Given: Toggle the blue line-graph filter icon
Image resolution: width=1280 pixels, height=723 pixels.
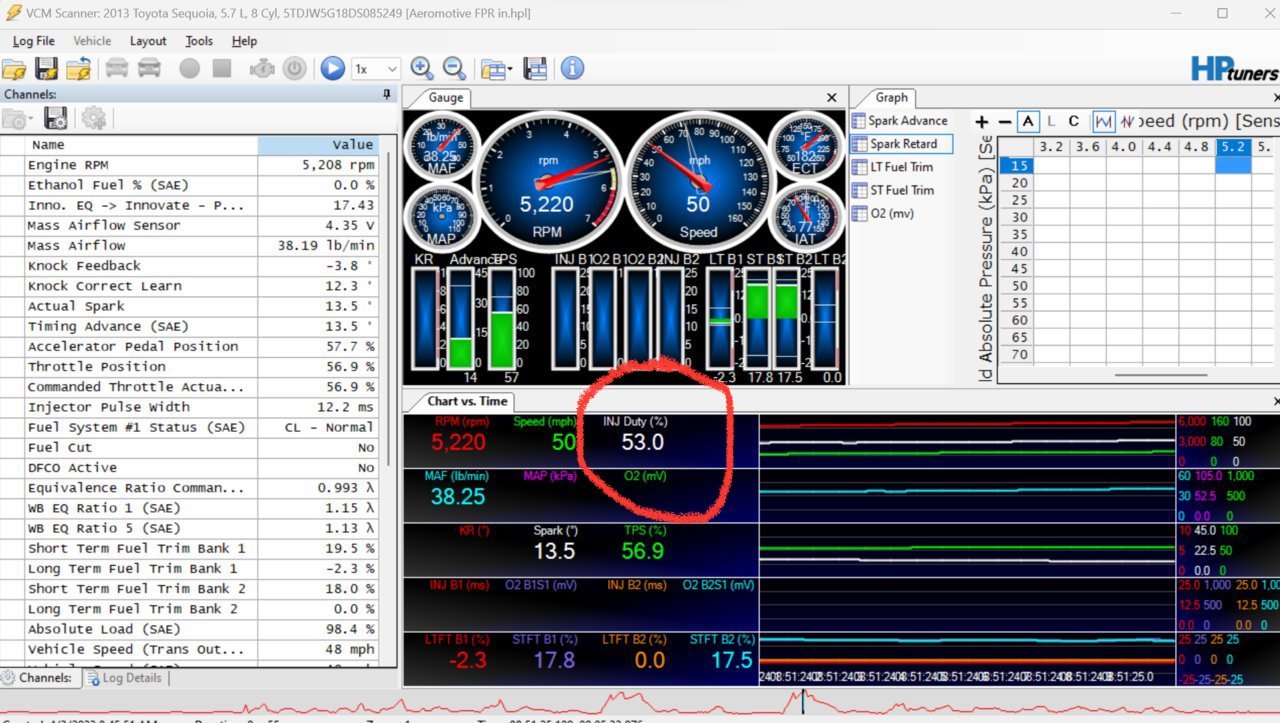Looking at the screenshot, I should point(1103,121).
